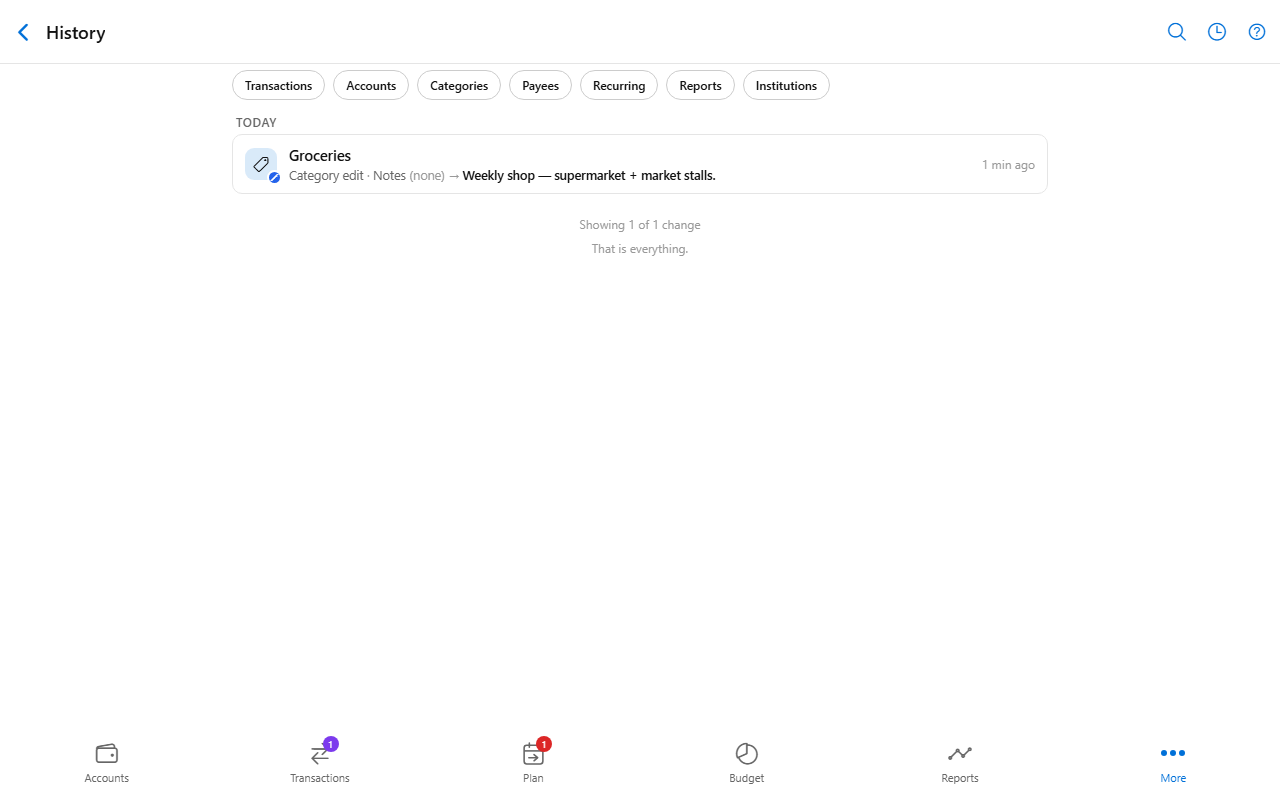This screenshot has width=1280, height=800.
Task: Open the Plan calendar in bottom navigation
Action: tap(533, 763)
